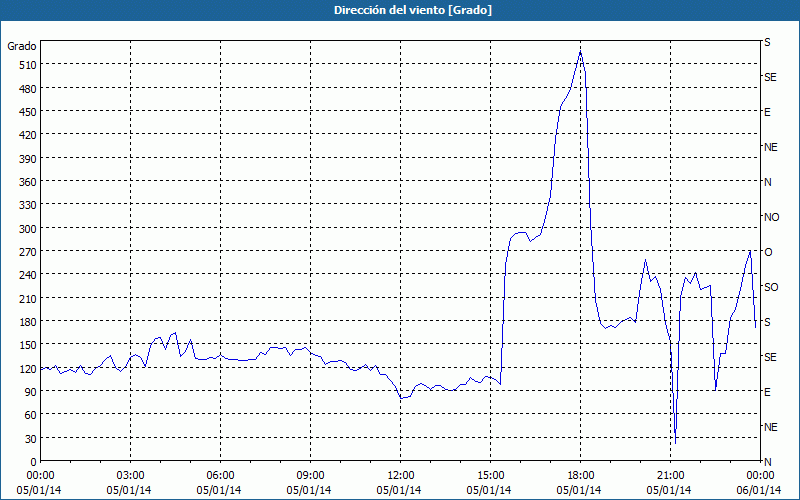The image size is (800, 500).
Task: Click the 'E' compass label level with 90
Action: point(767,392)
